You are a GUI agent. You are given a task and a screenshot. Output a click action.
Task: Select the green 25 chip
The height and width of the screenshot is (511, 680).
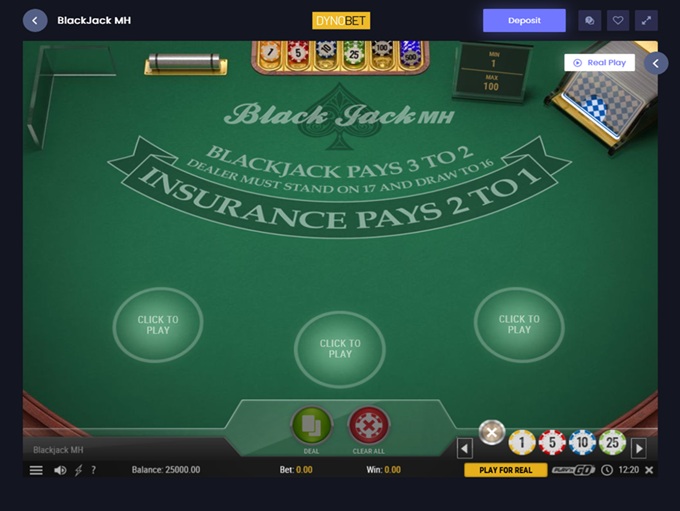coord(612,442)
